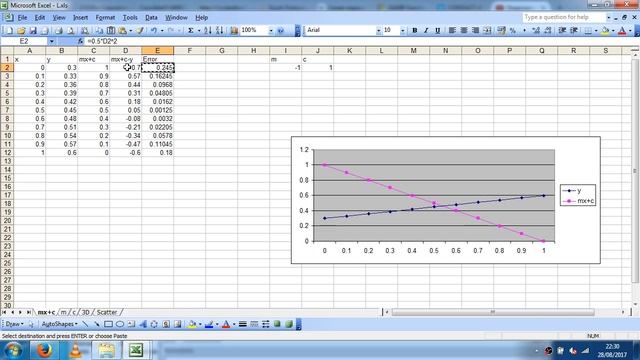Open the File menu
The image size is (640, 360).
point(22,18)
